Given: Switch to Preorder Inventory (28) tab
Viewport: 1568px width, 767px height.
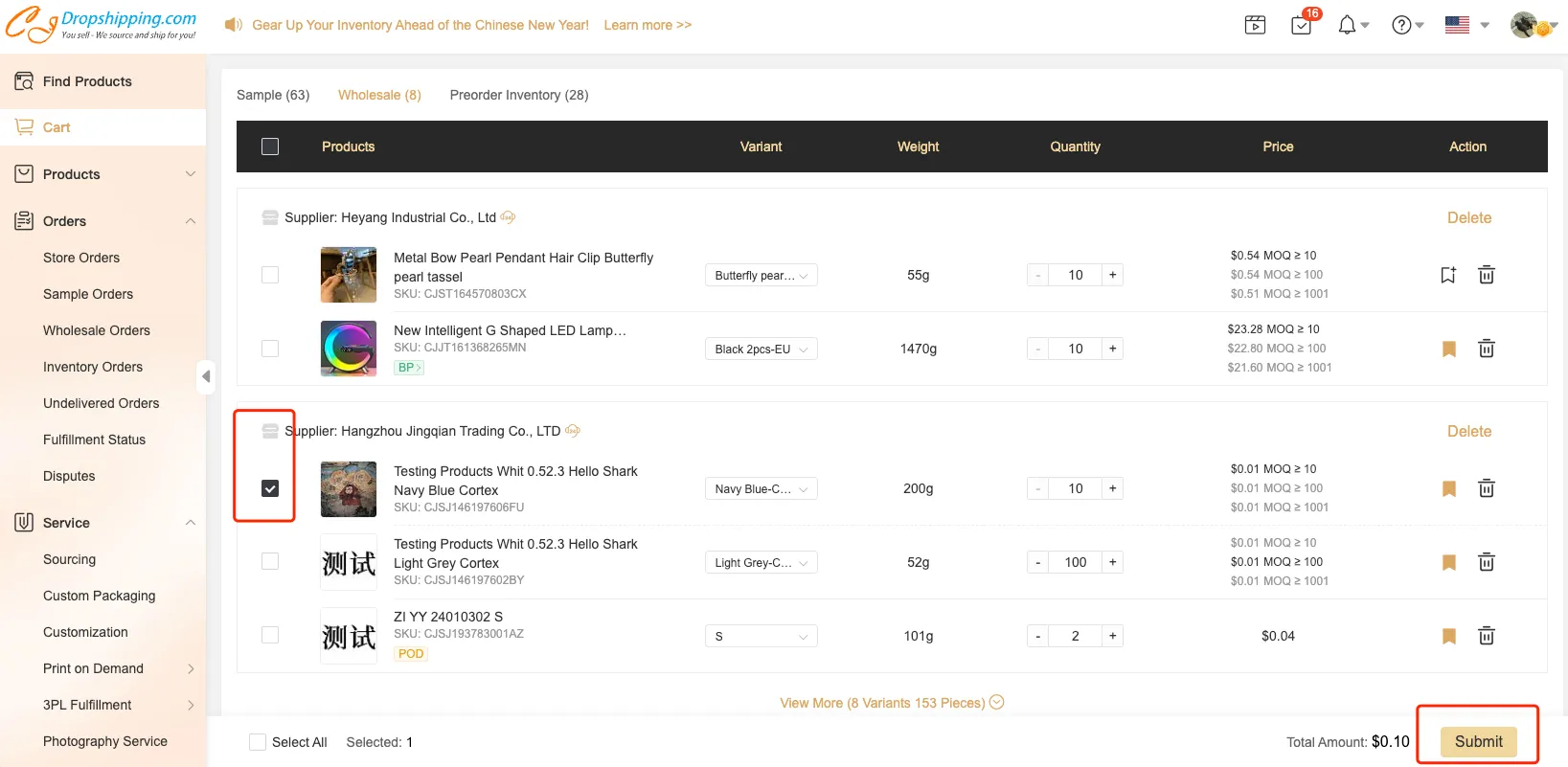Looking at the screenshot, I should point(519,95).
